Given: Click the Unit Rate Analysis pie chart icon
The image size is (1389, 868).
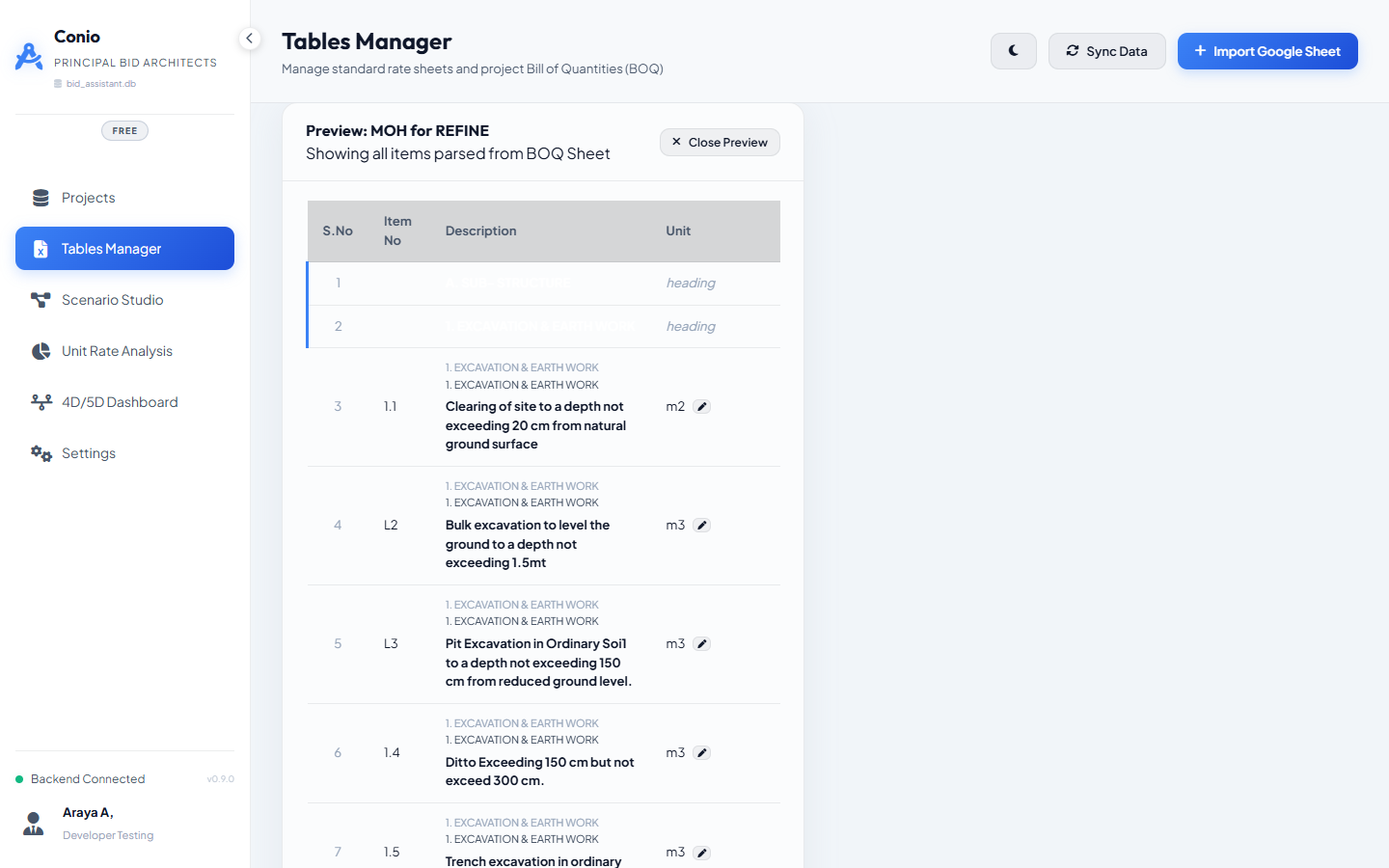Looking at the screenshot, I should tap(41, 351).
